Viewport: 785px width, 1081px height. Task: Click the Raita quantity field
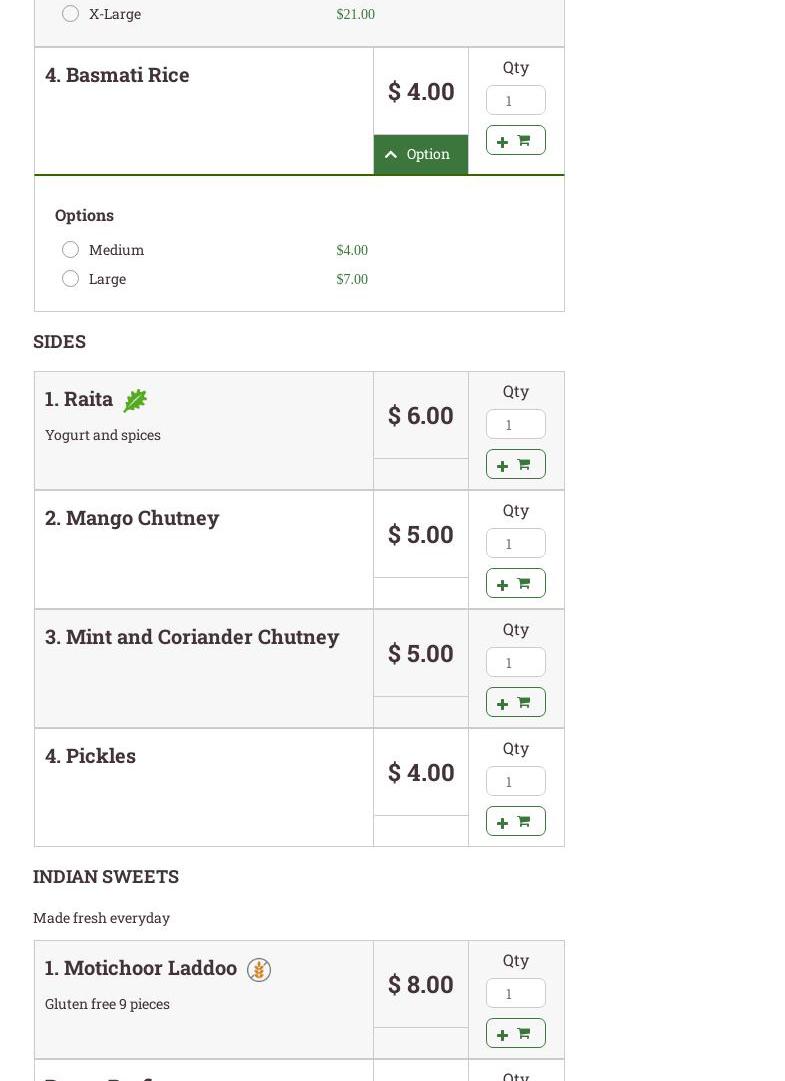(515, 424)
